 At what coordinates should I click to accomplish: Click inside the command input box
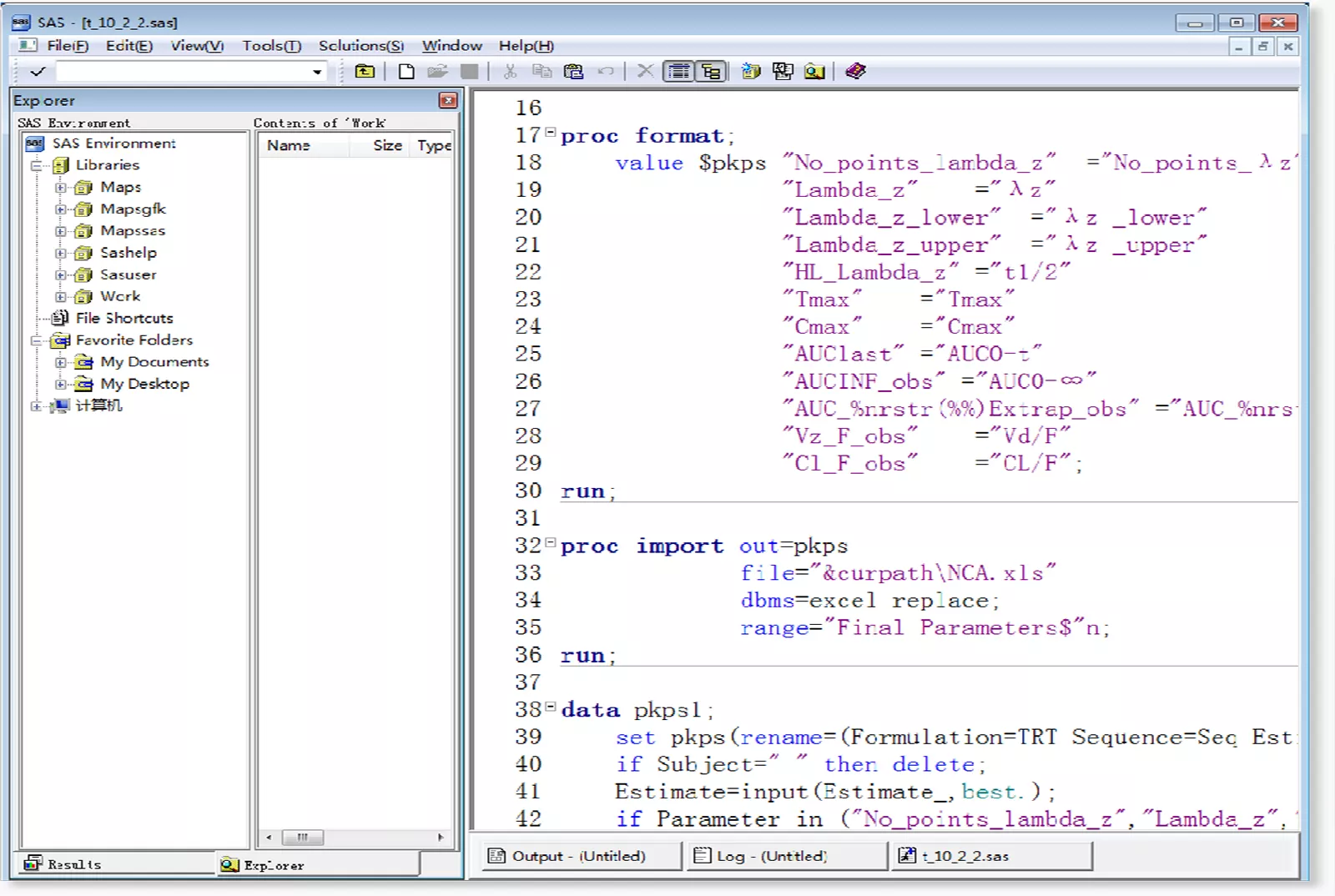click(184, 72)
